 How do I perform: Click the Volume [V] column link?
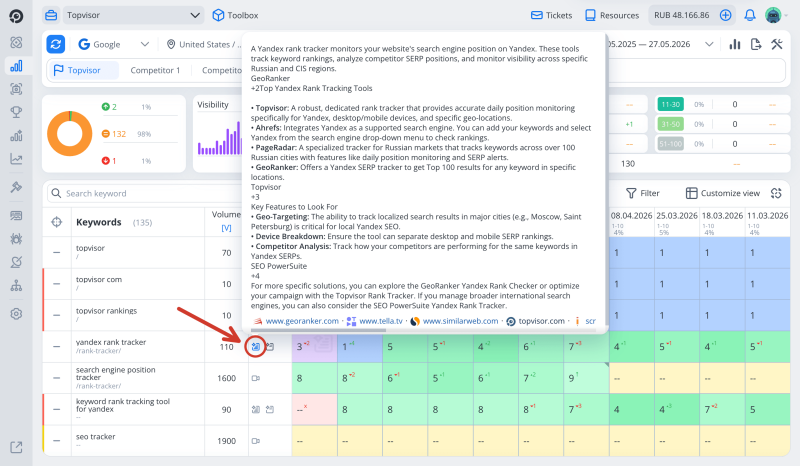(x=226, y=228)
